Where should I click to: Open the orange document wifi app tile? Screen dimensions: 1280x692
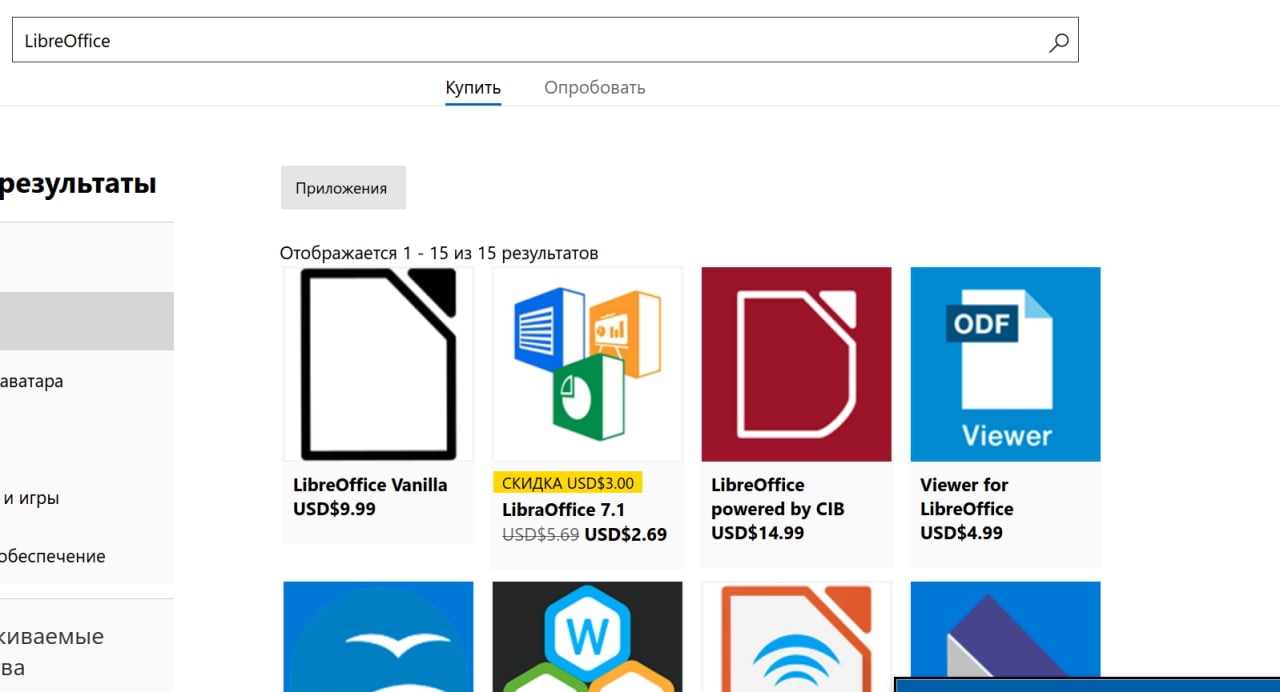coord(796,637)
